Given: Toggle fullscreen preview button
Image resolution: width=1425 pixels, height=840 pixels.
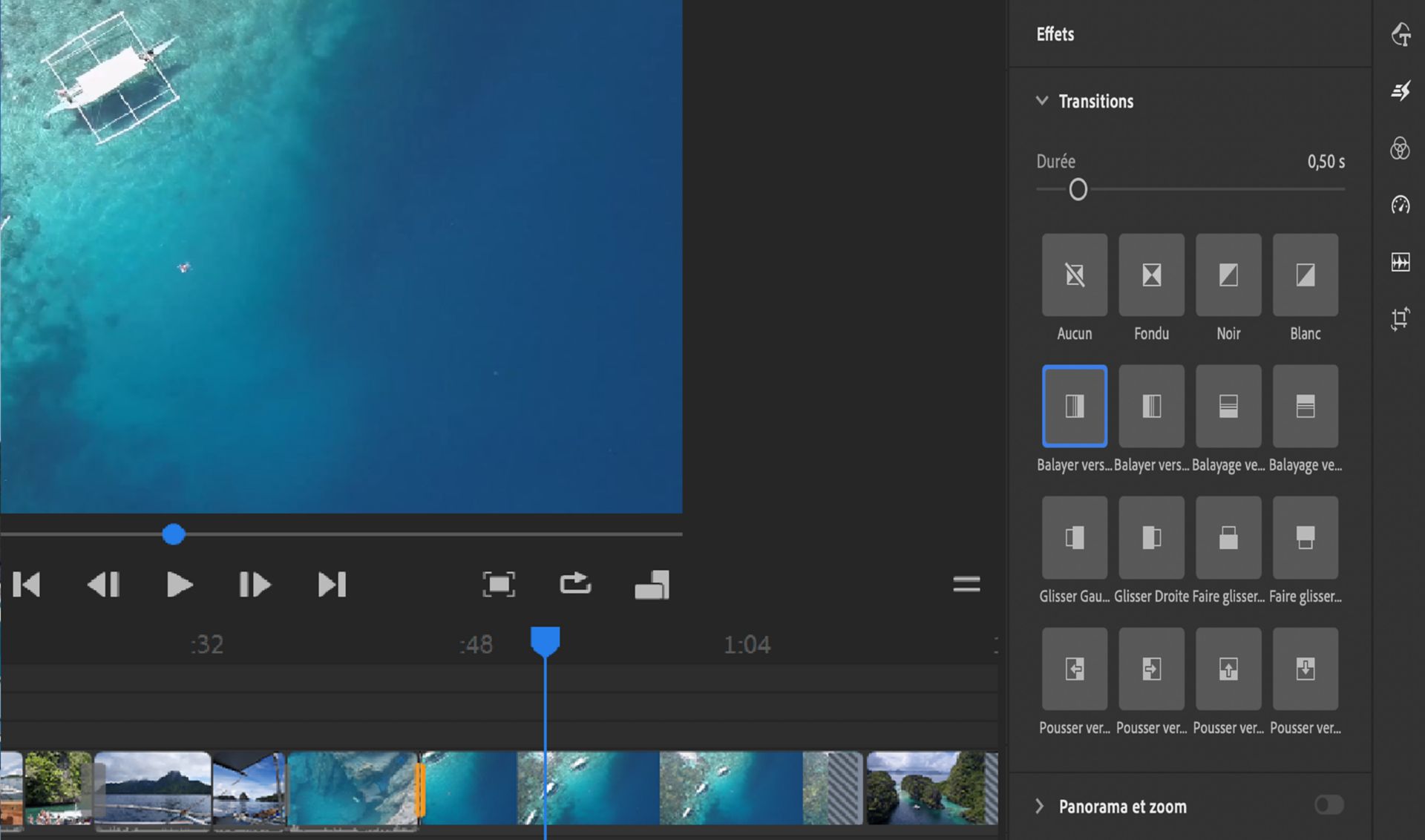Looking at the screenshot, I should 499,584.
